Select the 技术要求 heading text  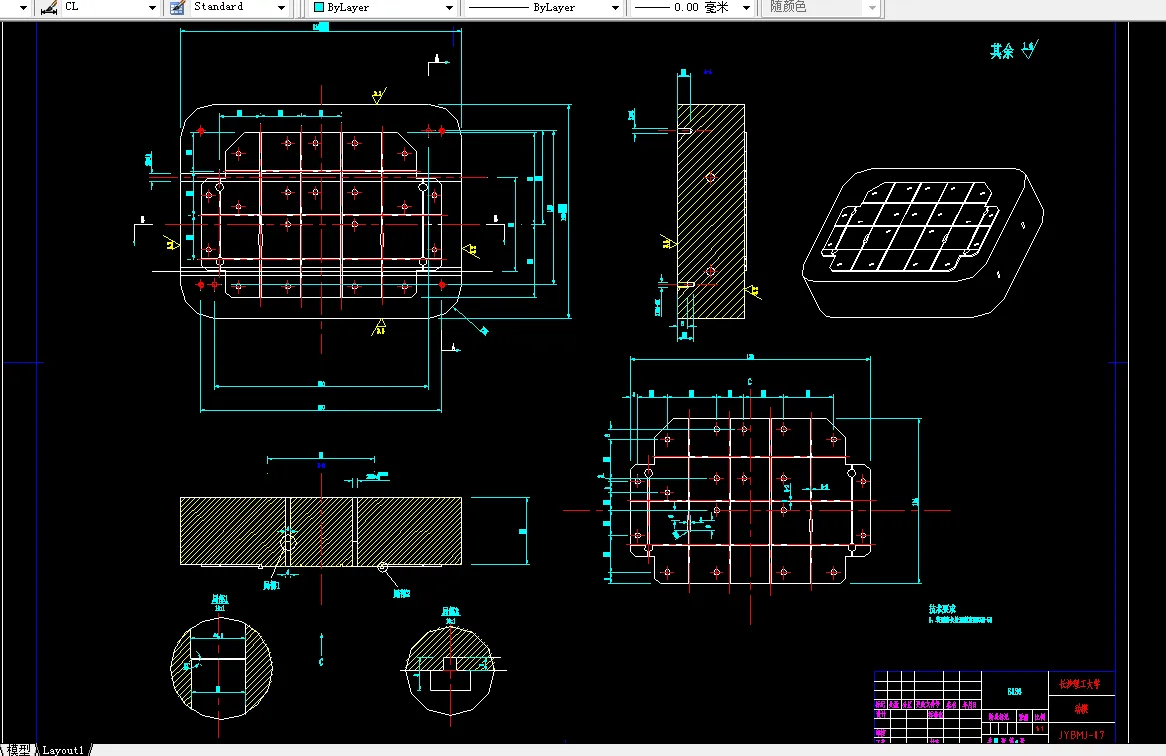tap(941, 609)
